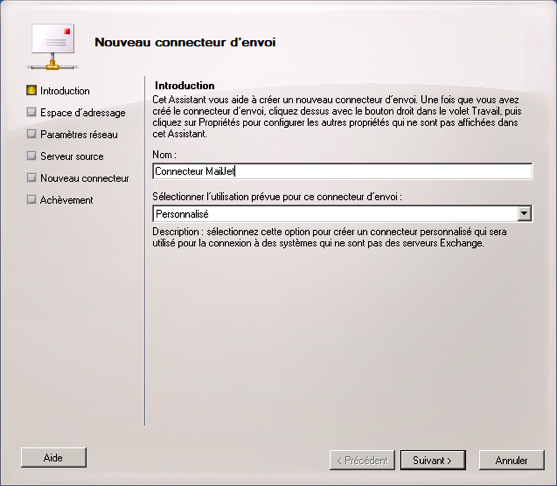Click the Nouveau connecteur step indicator box
Image resolution: width=557 pixels, height=486 pixels.
coord(31,177)
